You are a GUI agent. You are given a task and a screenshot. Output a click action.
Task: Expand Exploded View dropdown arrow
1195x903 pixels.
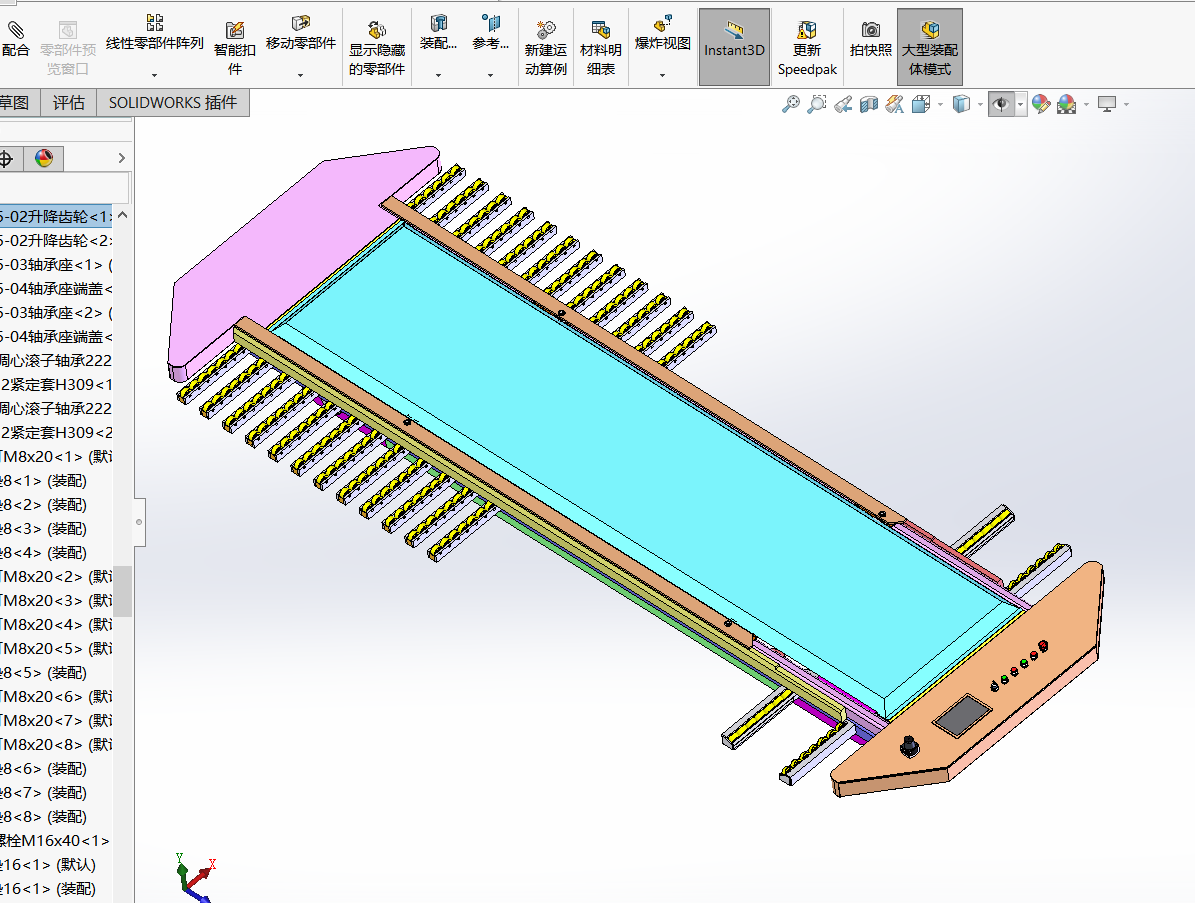662,75
